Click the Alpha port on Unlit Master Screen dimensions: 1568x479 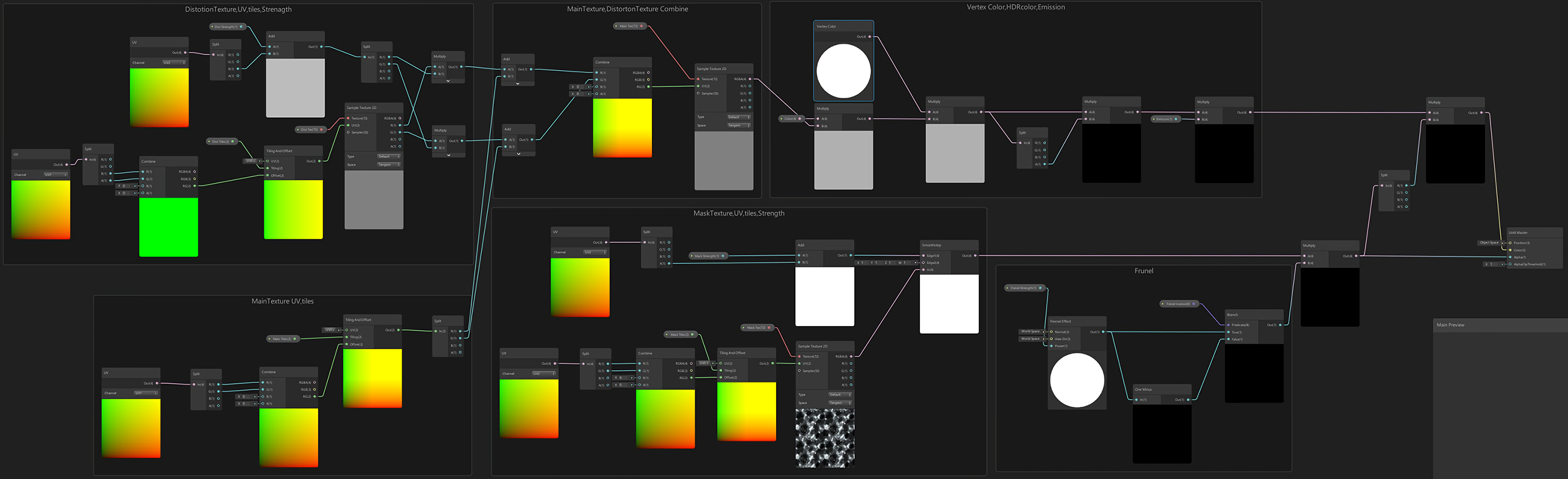1510,257
